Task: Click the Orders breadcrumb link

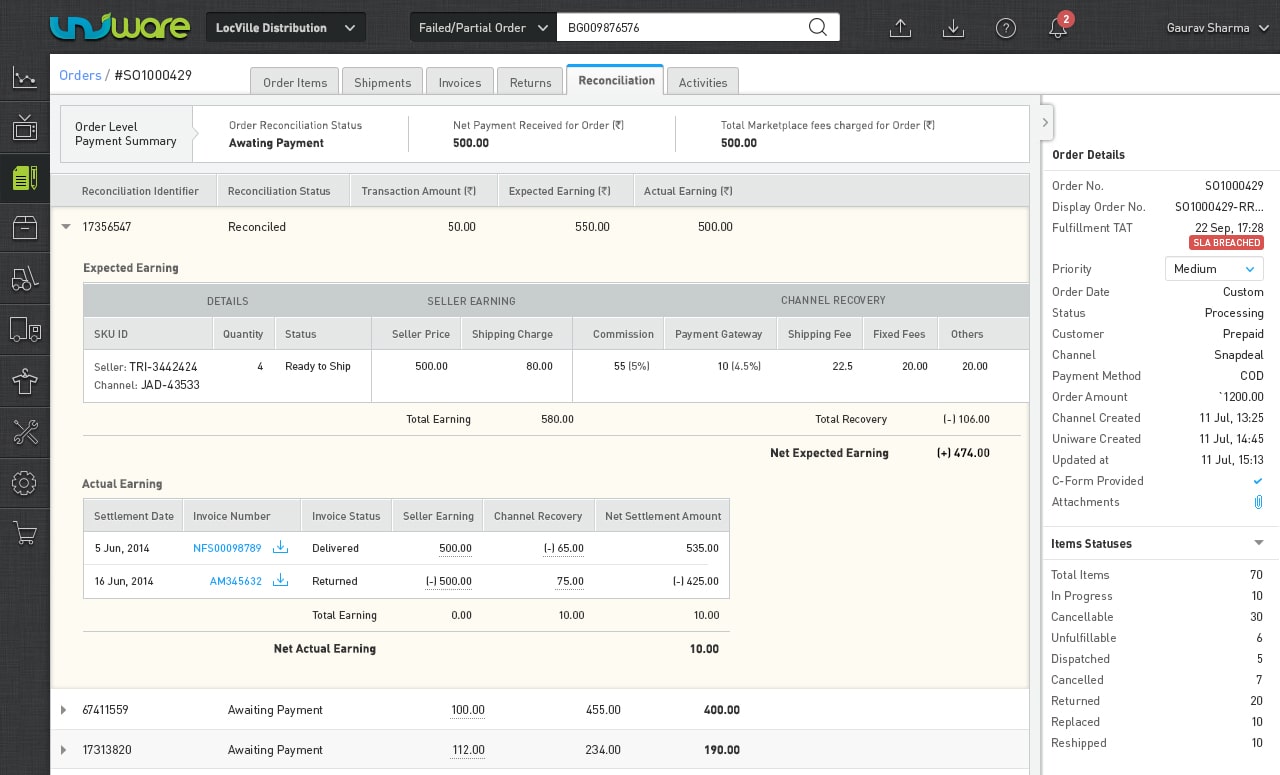Action: pos(80,75)
